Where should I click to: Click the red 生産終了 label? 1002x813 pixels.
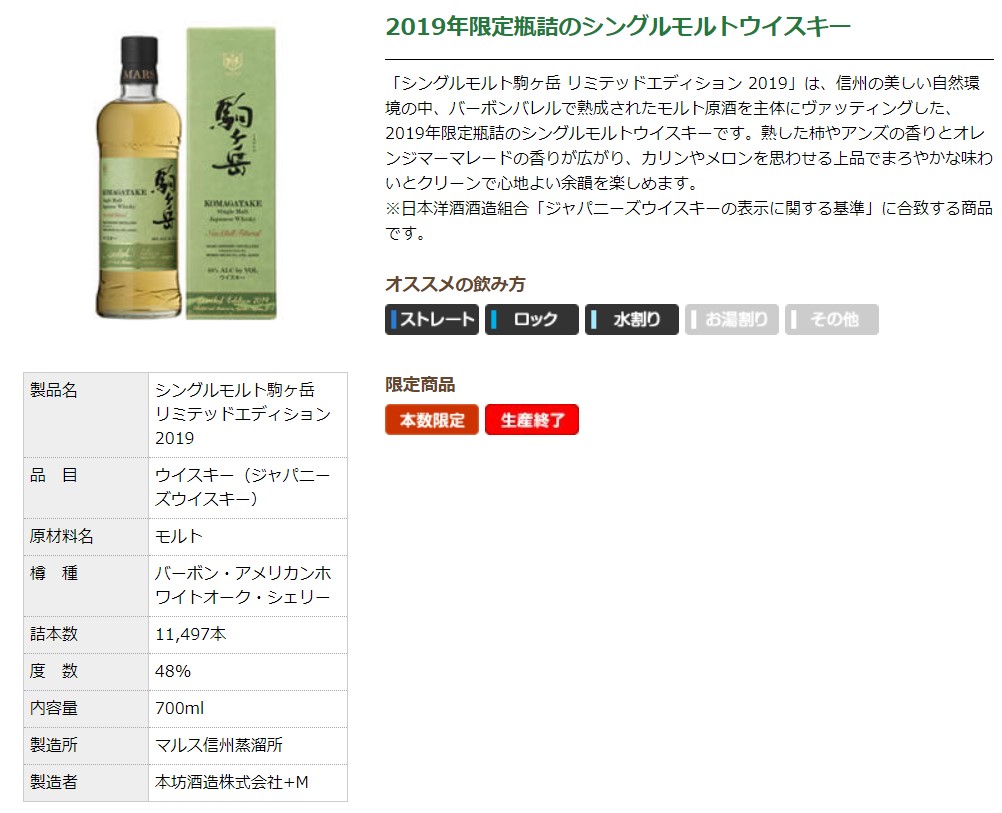point(532,419)
